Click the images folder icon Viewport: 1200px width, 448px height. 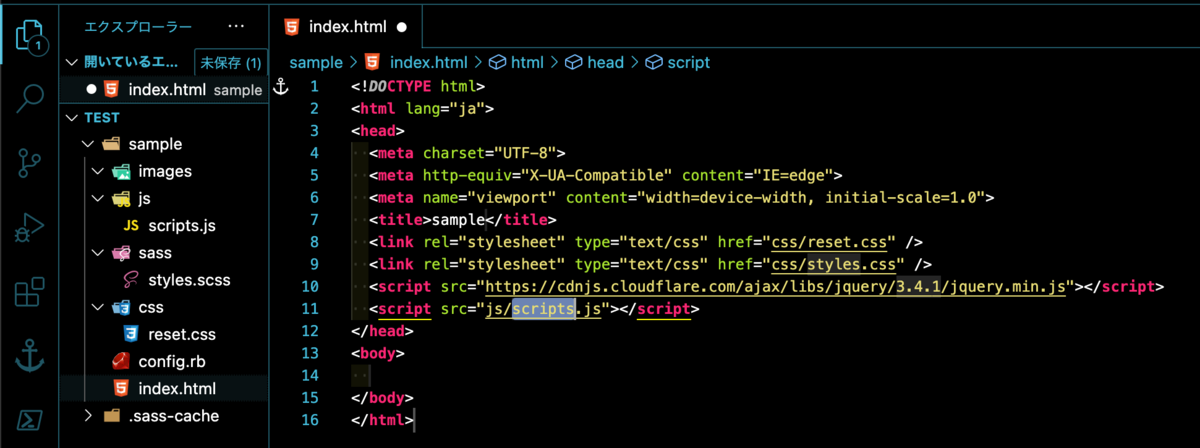click(x=120, y=171)
